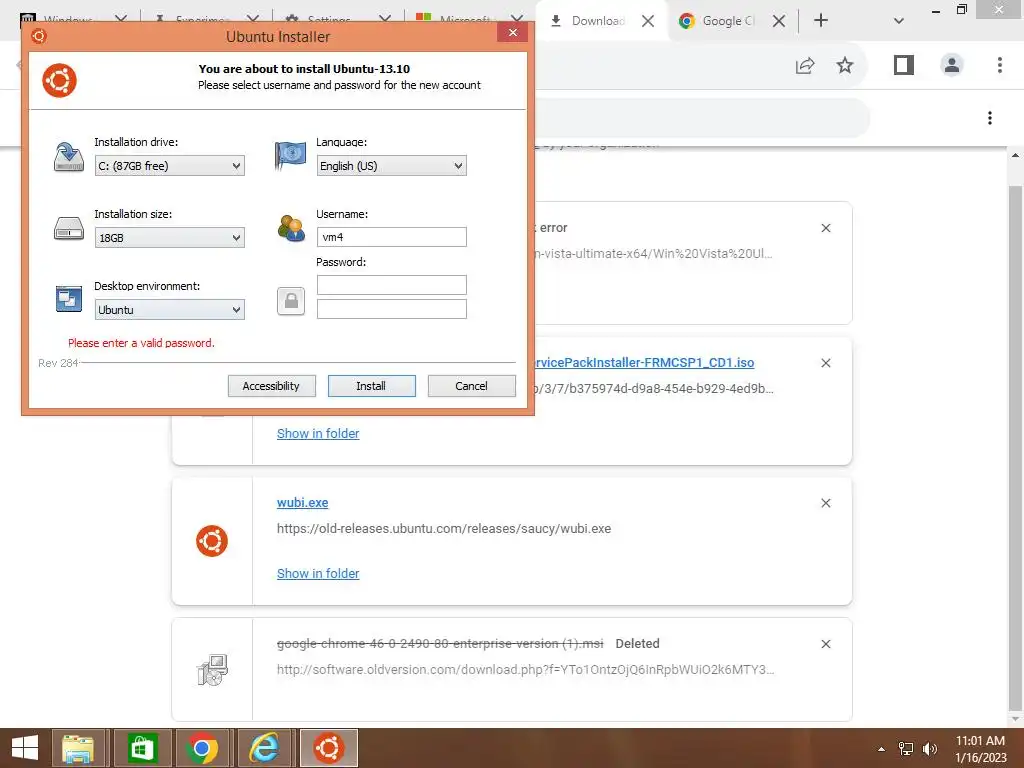Open the Chrome three-dot menu
The width and height of the screenshot is (1024, 768).
[999, 65]
